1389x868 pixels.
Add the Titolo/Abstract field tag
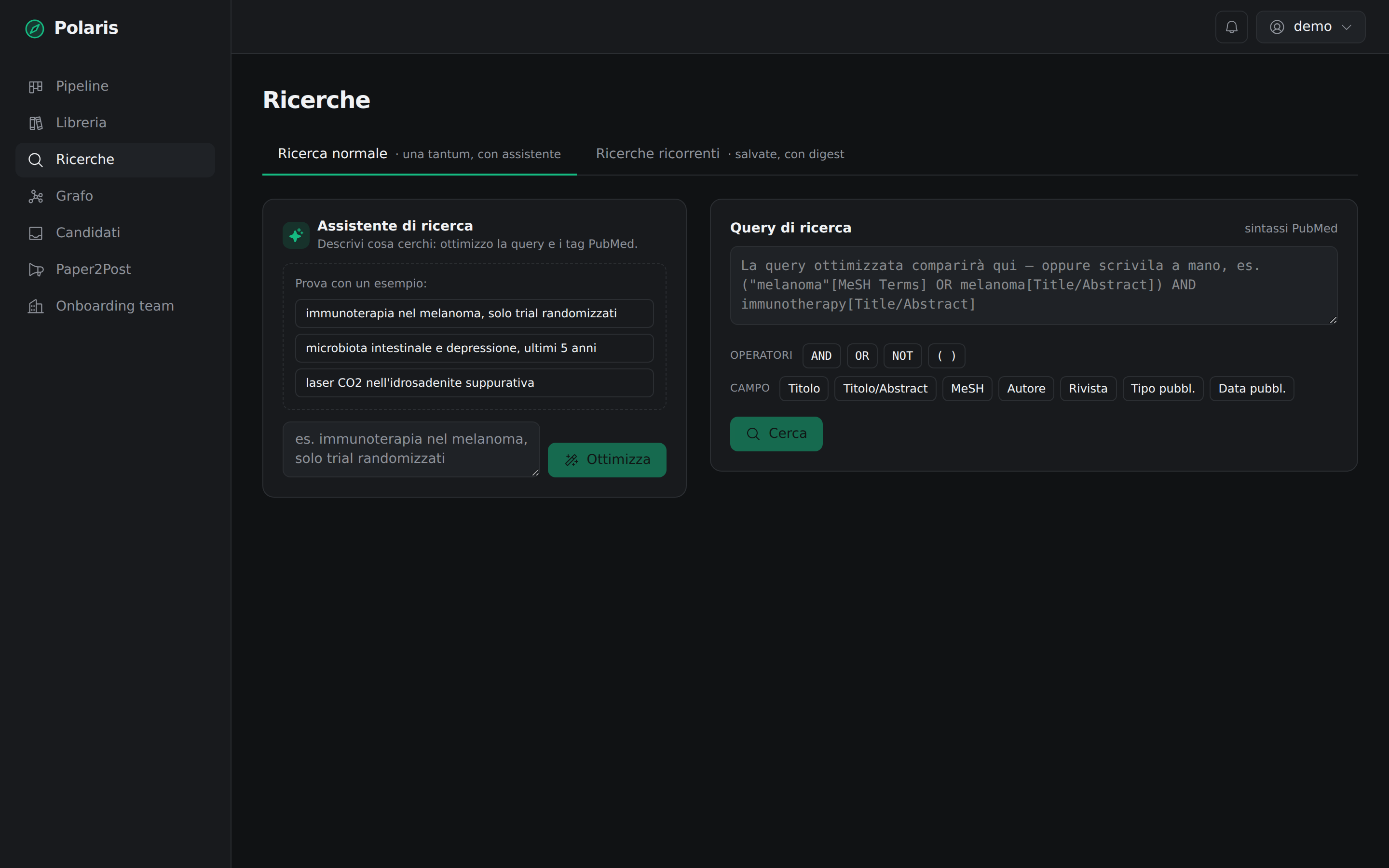(x=885, y=389)
